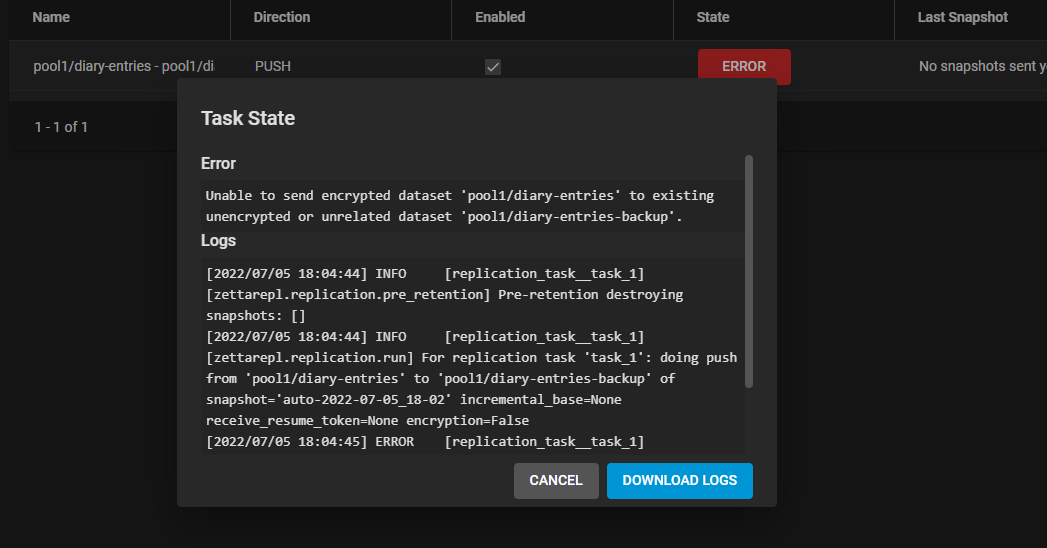This screenshot has height=548, width=1047.
Task: Click the Task State dialog title
Action: (x=248, y=118)
